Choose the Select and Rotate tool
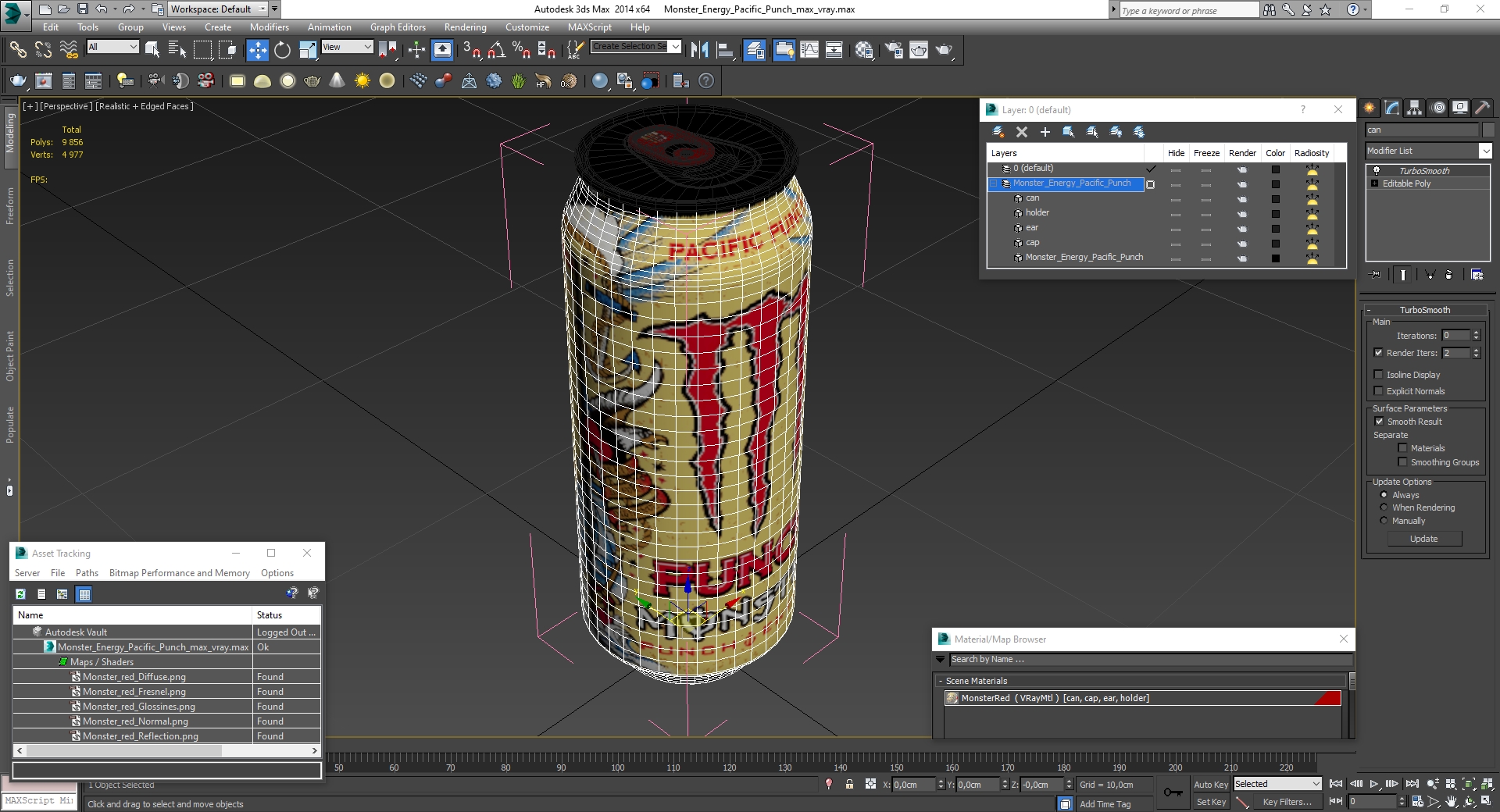 coord(282,50)
